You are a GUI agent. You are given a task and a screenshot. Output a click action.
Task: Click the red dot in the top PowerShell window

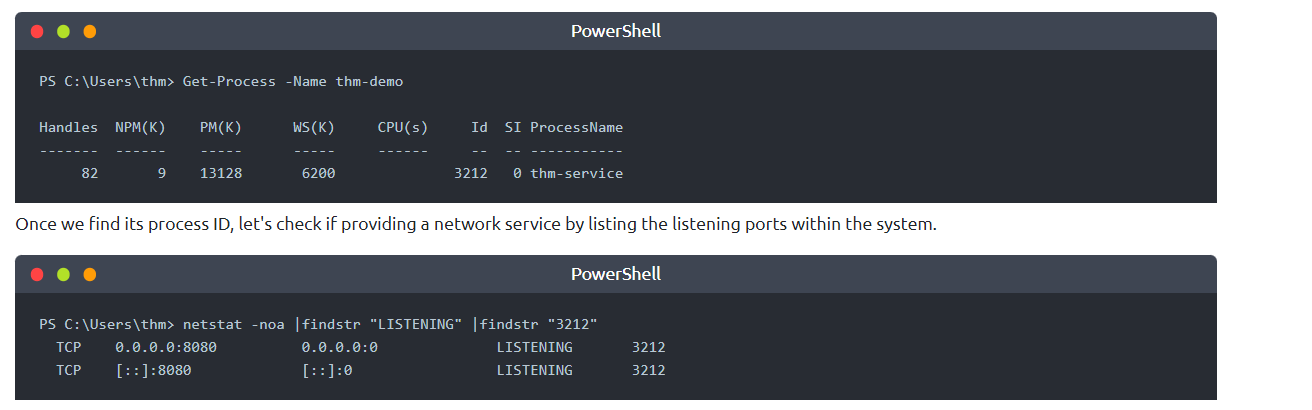pos(37,31)
